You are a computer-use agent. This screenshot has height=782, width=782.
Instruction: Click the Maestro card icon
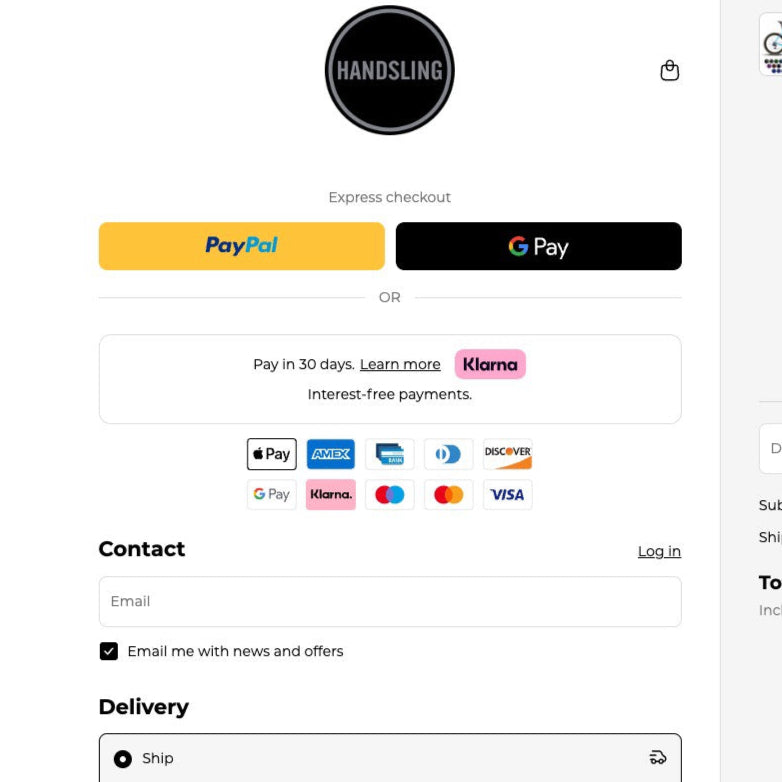pos(390,494)
